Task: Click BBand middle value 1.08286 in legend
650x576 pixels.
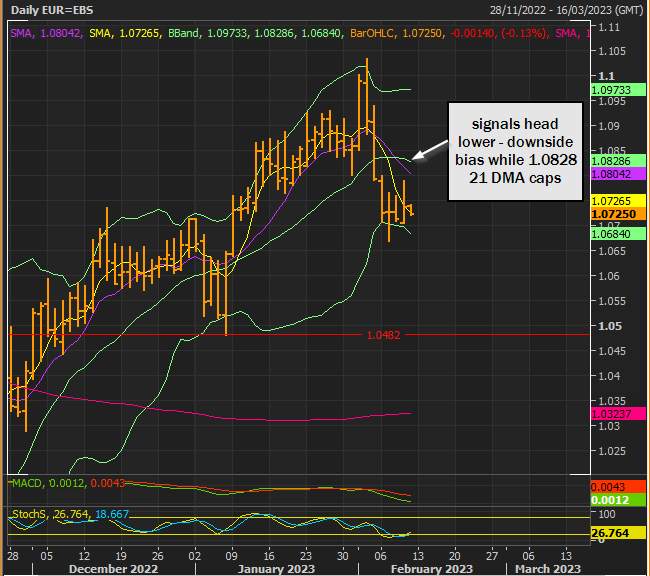Action: click(x=274, y=33)
